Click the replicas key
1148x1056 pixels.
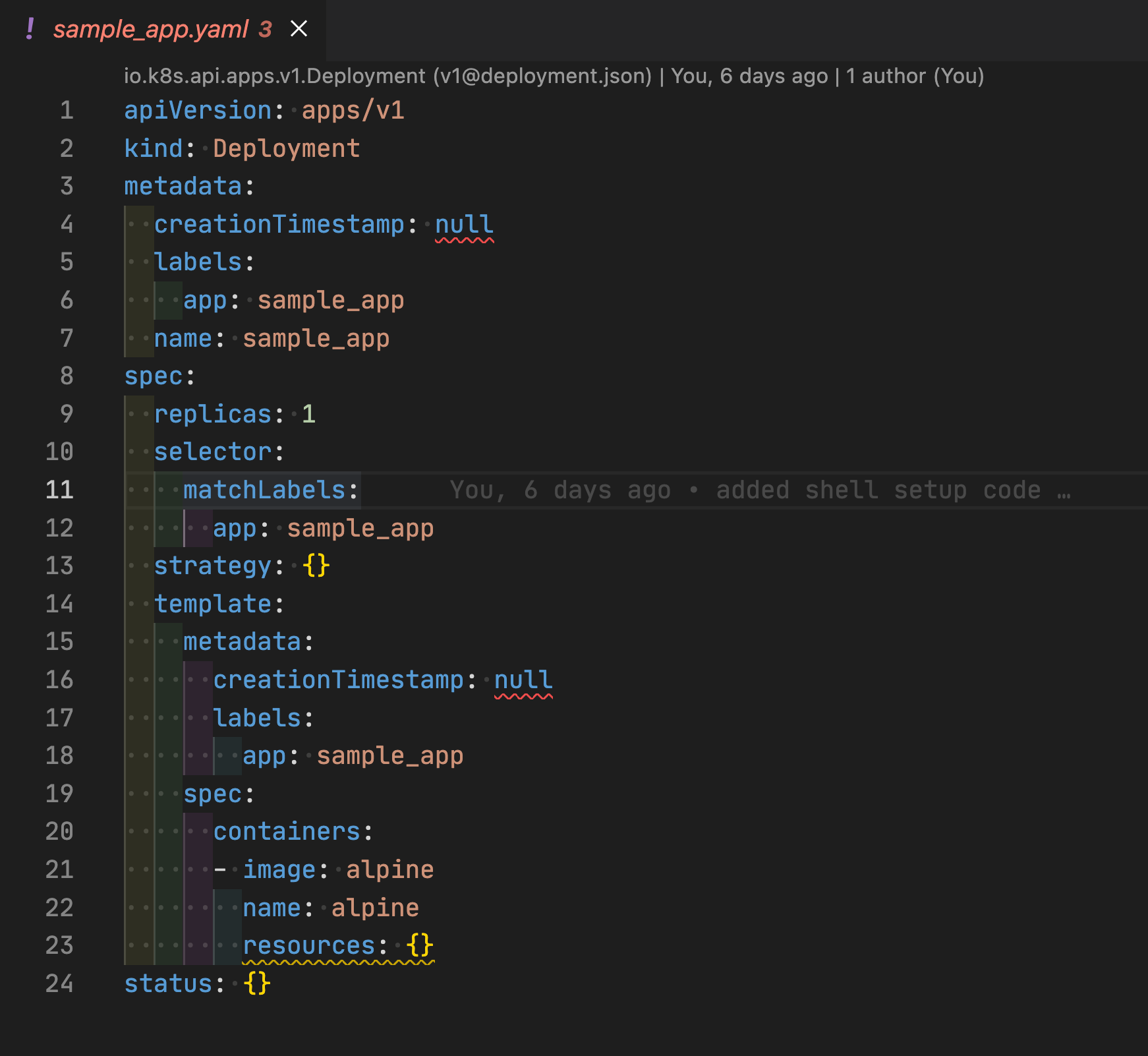[213, 414]
